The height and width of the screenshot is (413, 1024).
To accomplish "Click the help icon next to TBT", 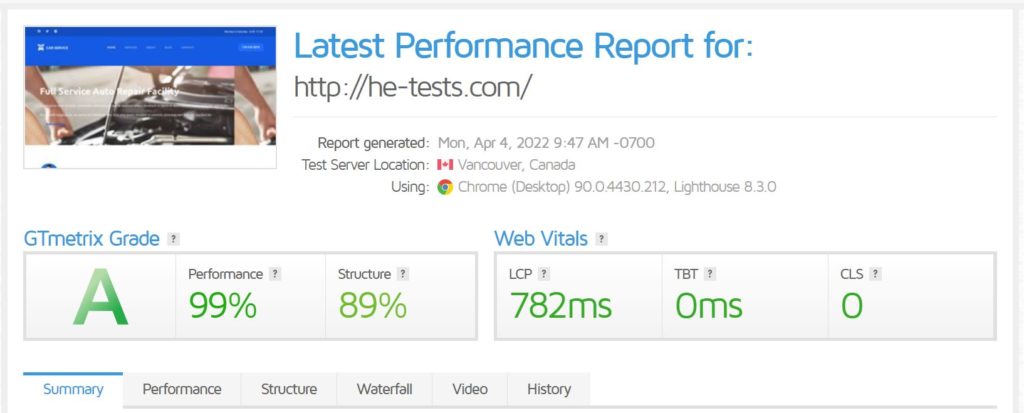I will (710, 274).
